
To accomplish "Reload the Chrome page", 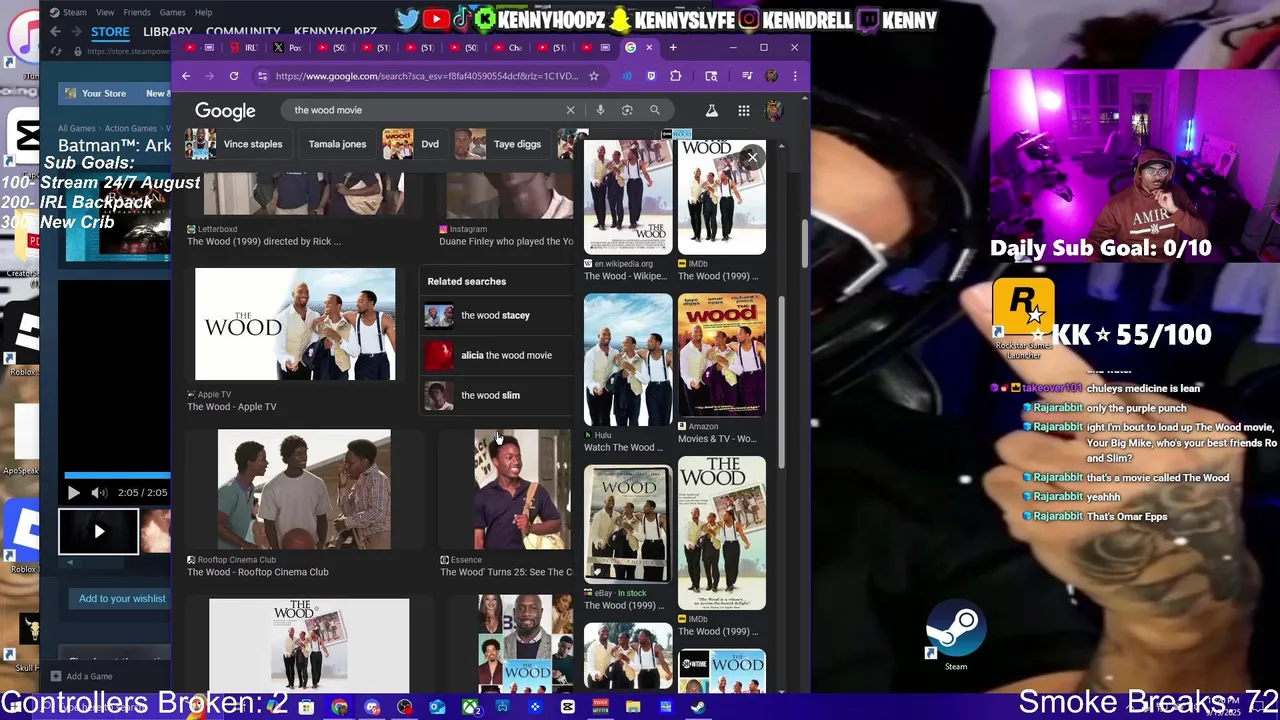I will (234, 76).
